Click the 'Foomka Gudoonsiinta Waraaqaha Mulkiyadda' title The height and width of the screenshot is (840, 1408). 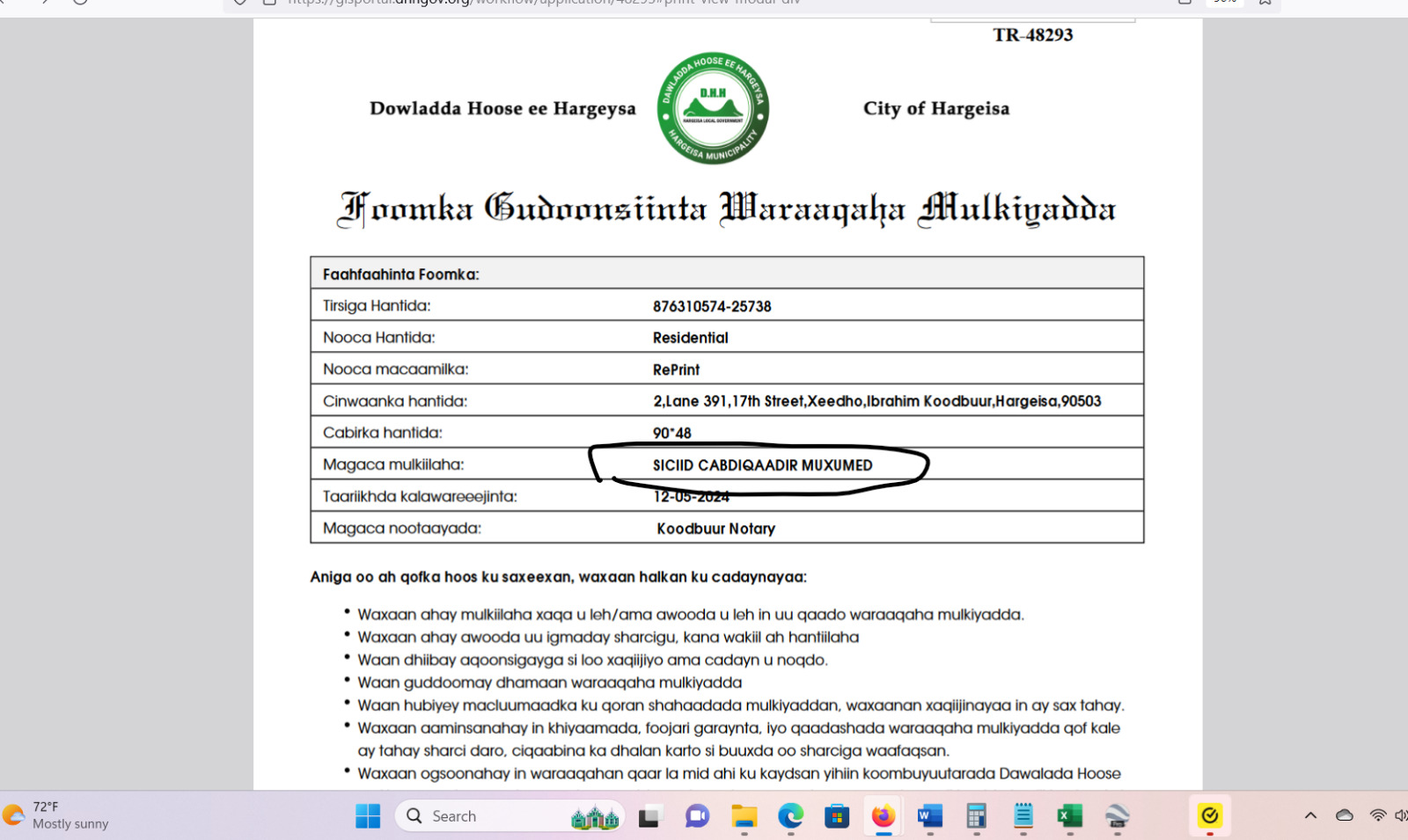pyautogui.click(x=727, y=209)
